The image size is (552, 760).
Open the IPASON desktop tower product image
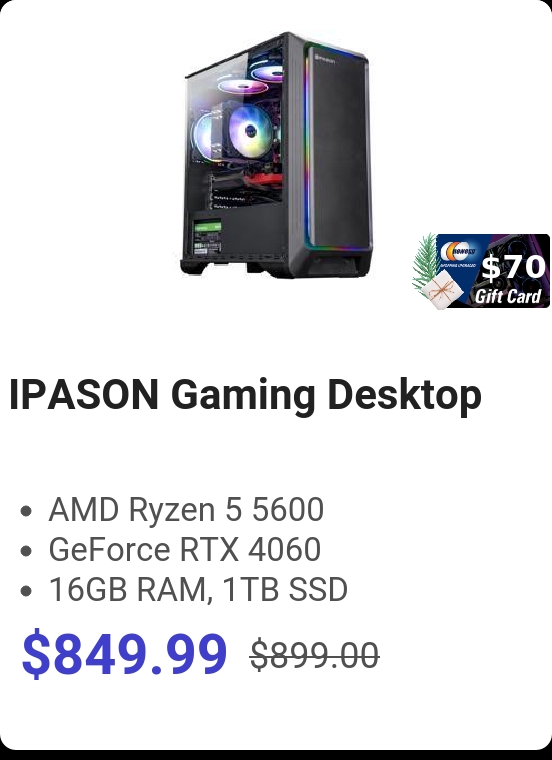pyautogui.click(x=276, y=155)
